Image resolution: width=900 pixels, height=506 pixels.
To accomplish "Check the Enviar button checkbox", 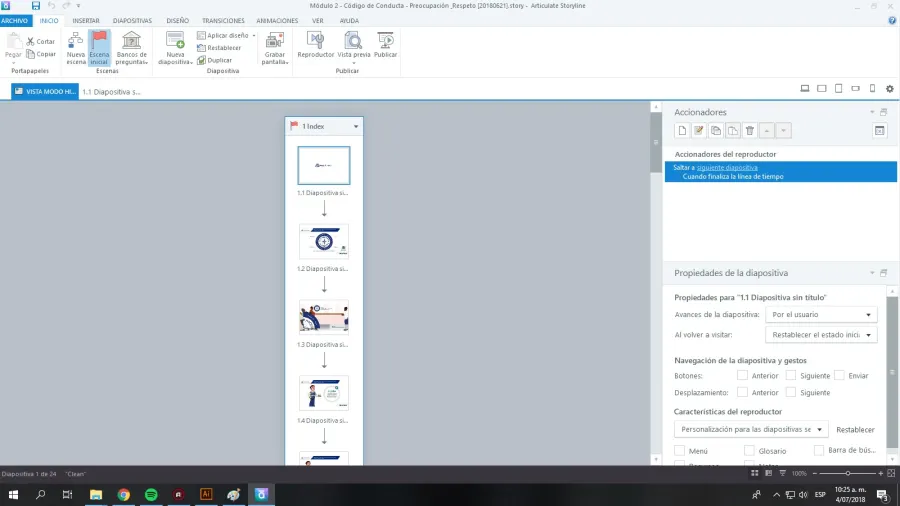I will [x=839, y=375].
